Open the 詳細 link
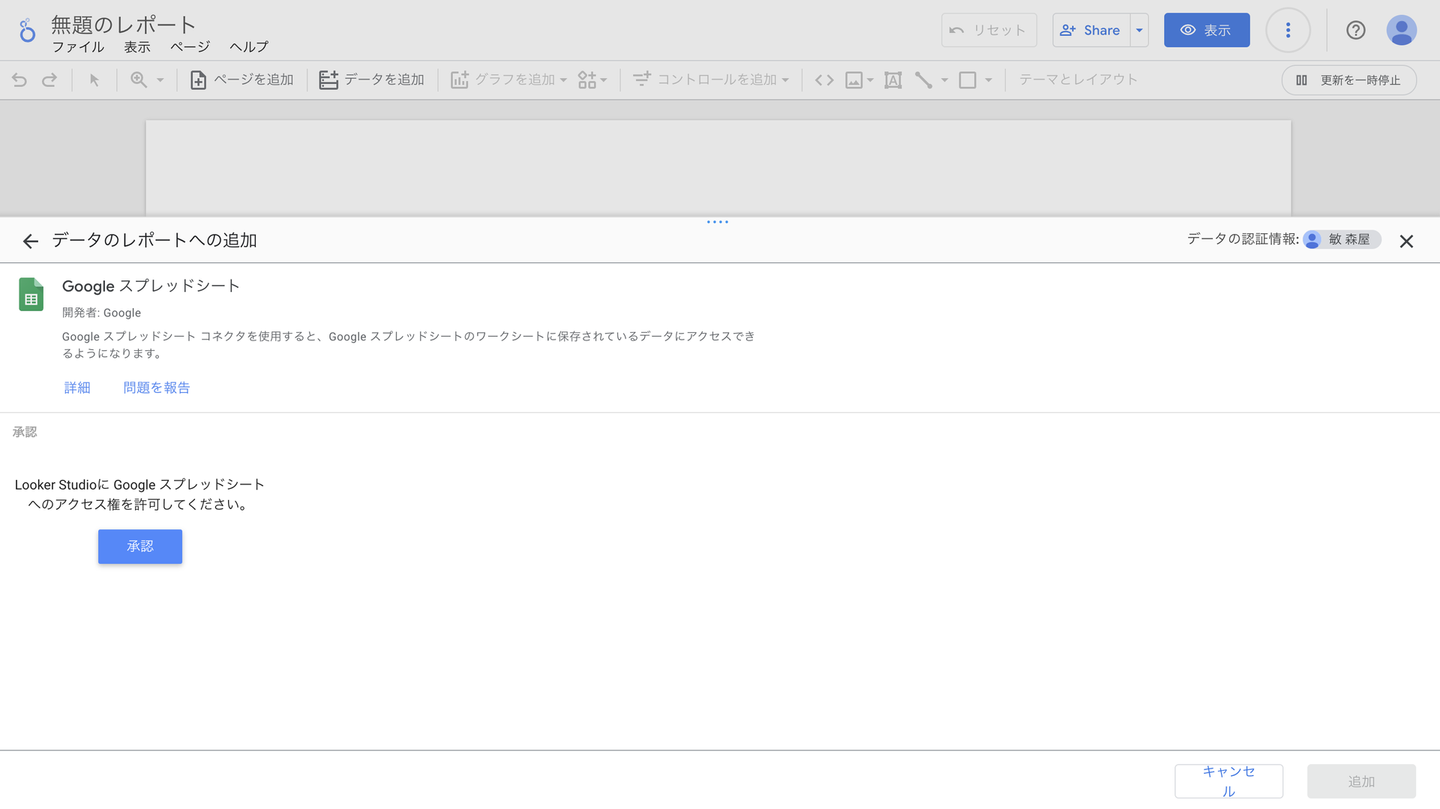The image size is (1440, 809). coord(77,388)
